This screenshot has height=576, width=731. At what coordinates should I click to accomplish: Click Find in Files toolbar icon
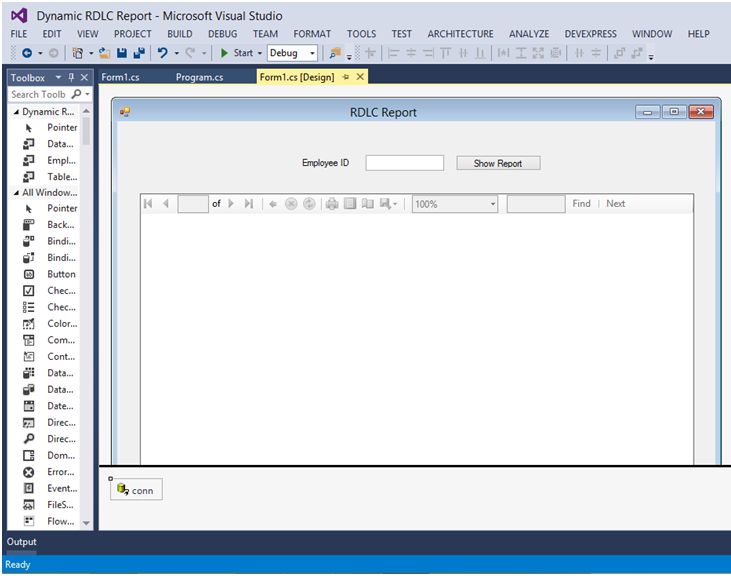pyautogui.click(x=335, y=53)
